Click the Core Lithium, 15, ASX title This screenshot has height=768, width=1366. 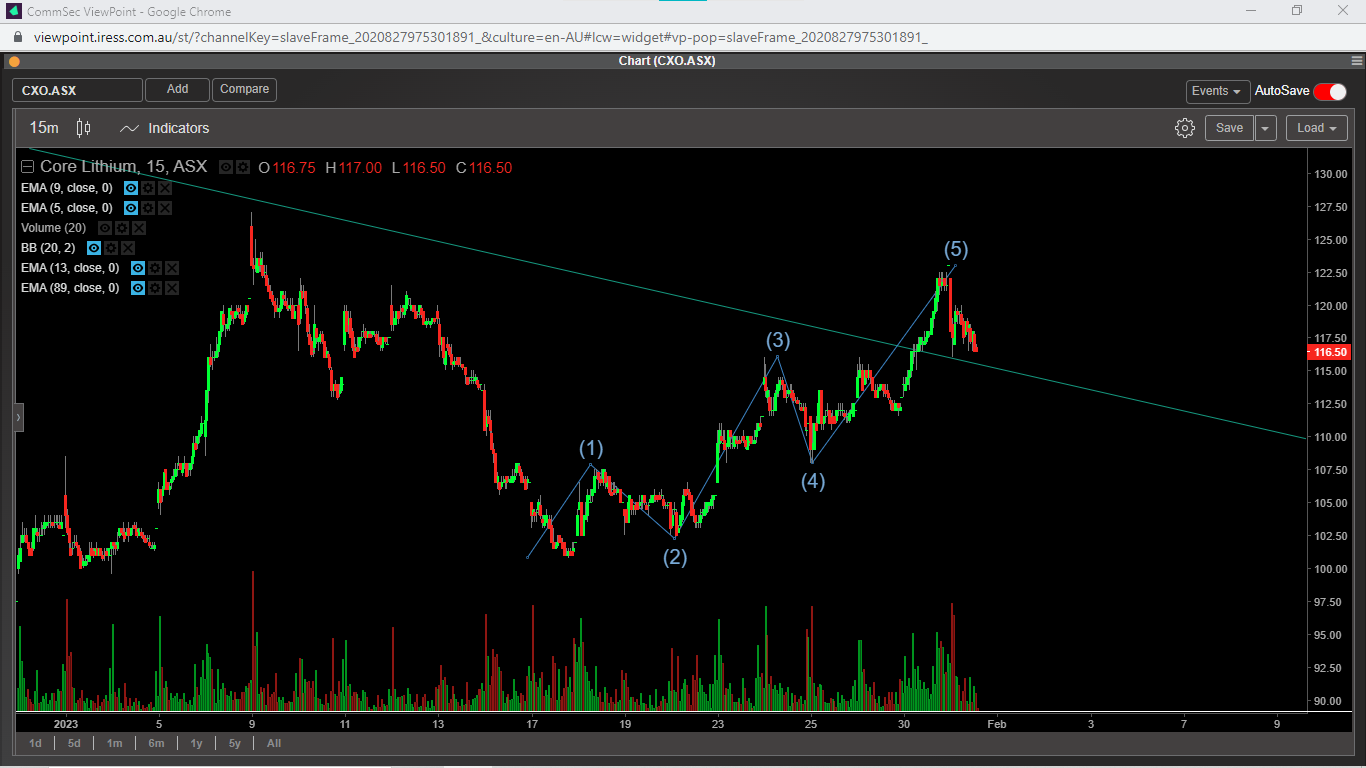(x=123, y=167)
